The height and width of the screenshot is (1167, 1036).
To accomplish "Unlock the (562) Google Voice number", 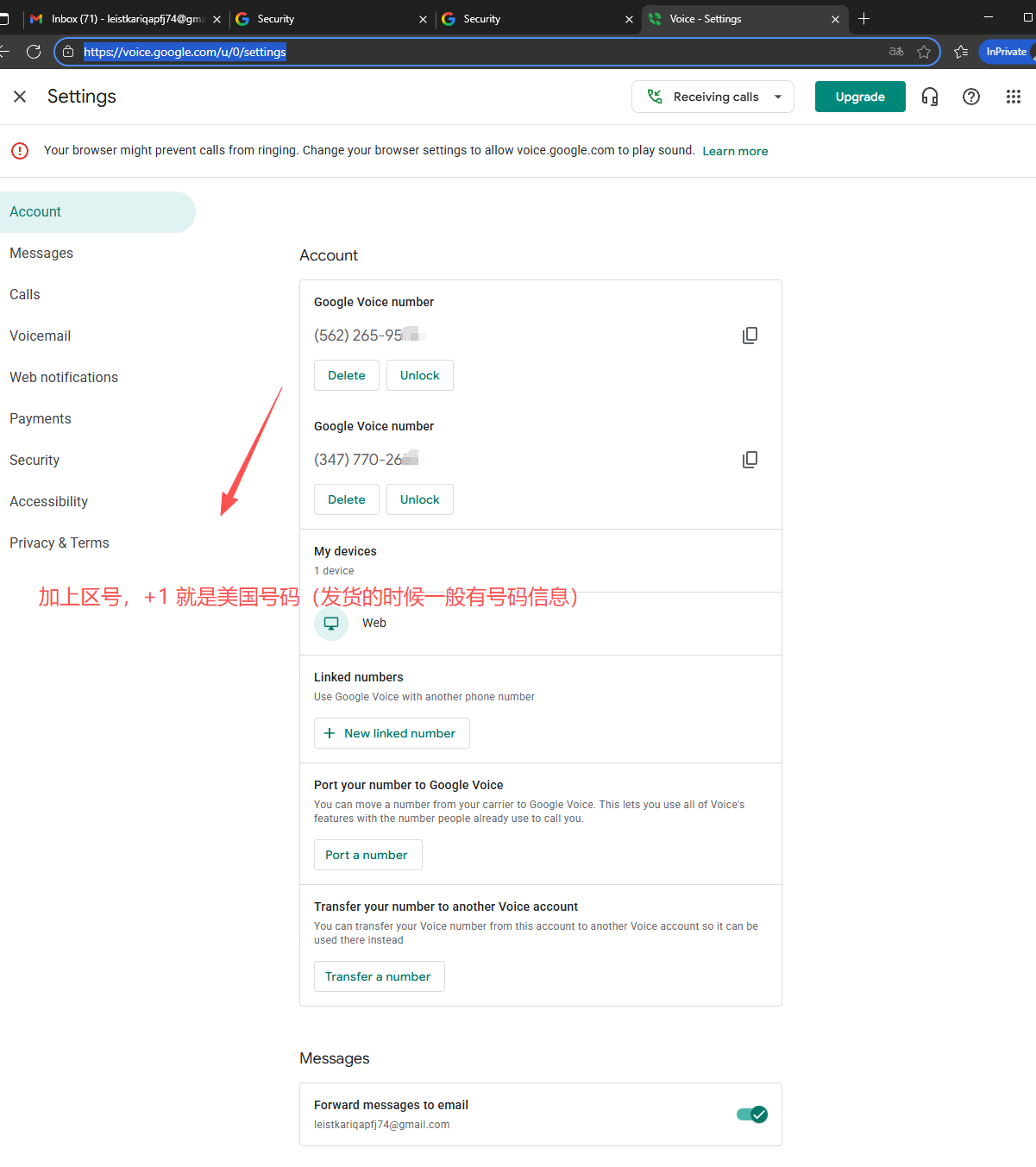I will (x=419, y=375).
